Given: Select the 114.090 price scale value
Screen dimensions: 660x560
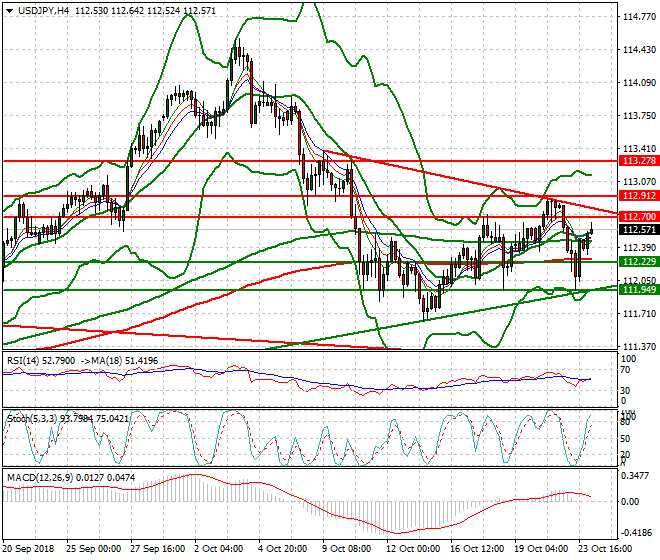Looking at the screenshot, I should coord(639,83).
